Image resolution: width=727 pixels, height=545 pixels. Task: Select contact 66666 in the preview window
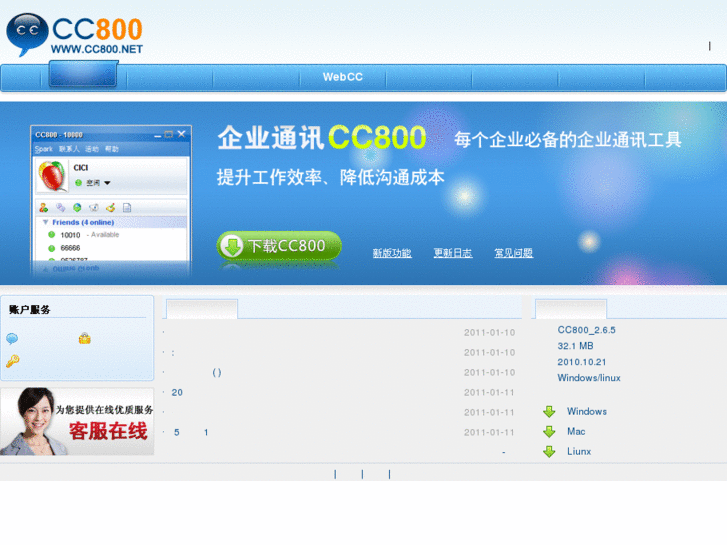[x=70, y=248]
